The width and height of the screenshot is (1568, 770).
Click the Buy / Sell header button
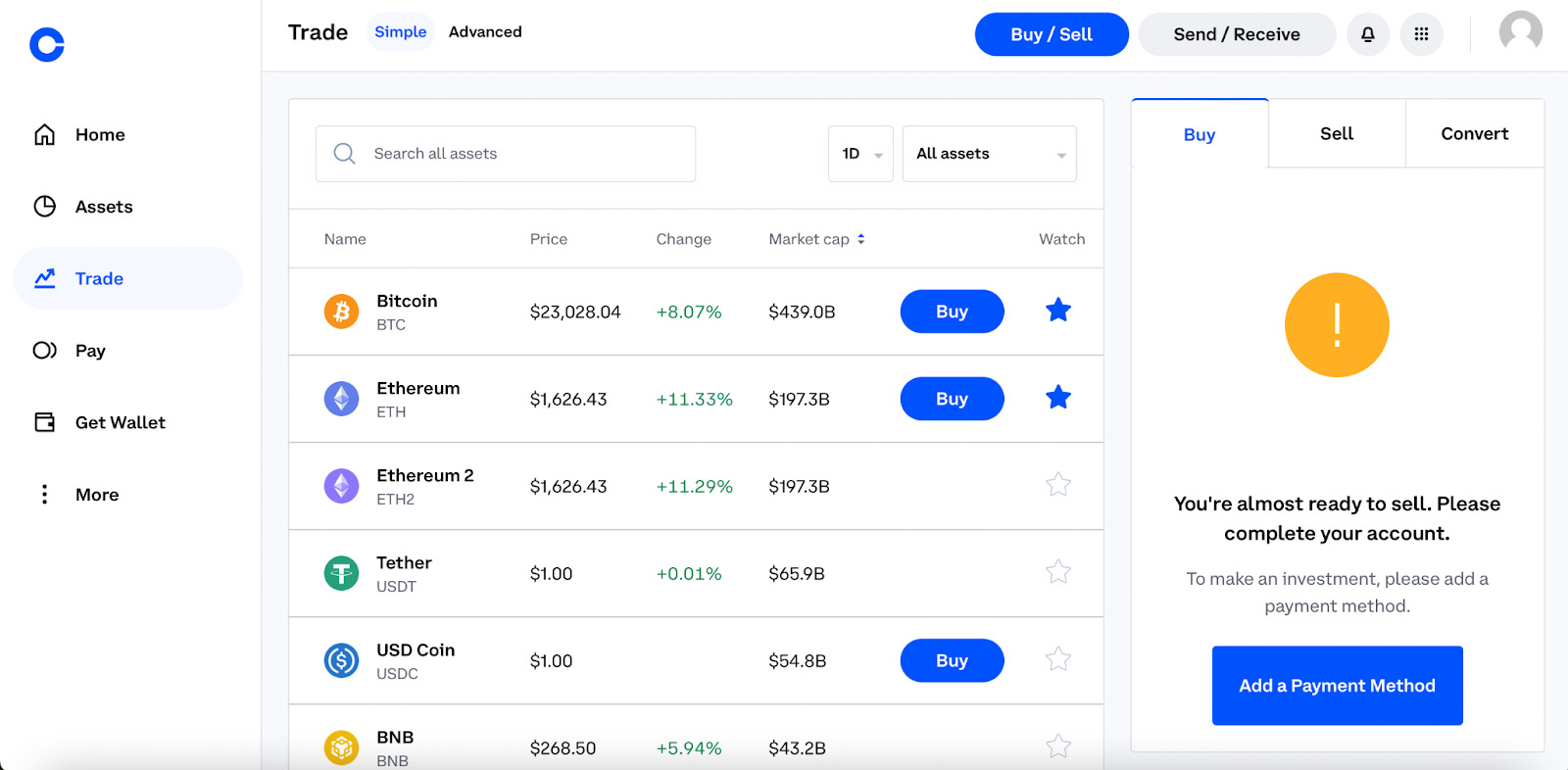click(1052, 34)
